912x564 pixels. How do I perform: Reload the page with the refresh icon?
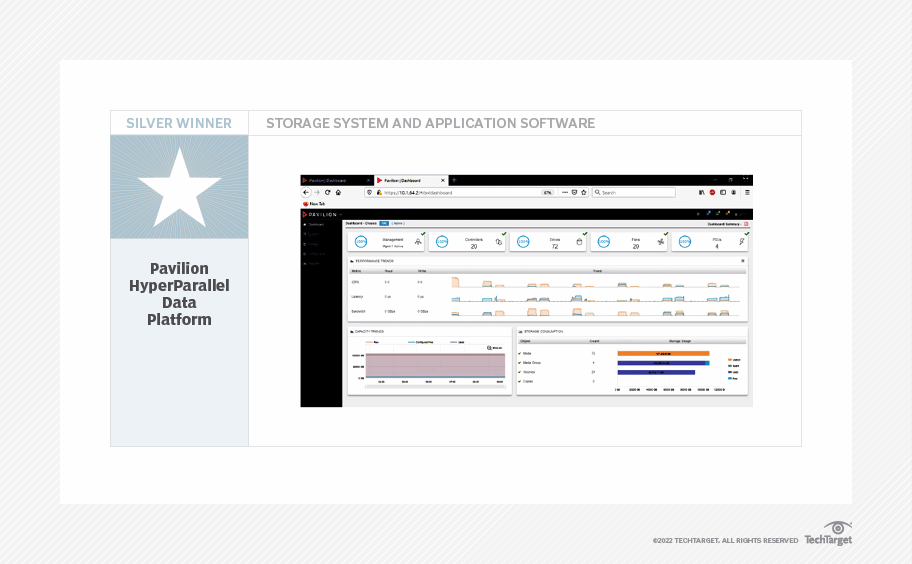pos(327,192)
